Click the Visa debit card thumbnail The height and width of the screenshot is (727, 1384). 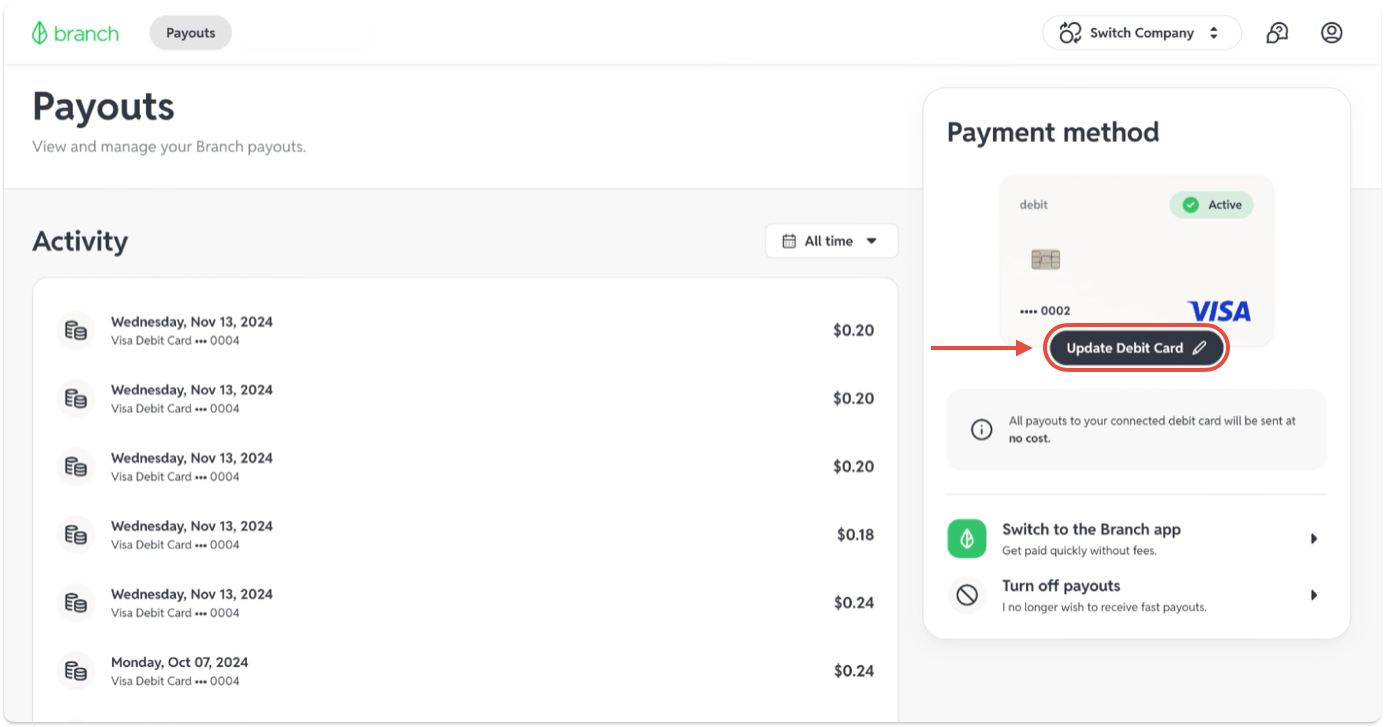[x=1136, y=260]
